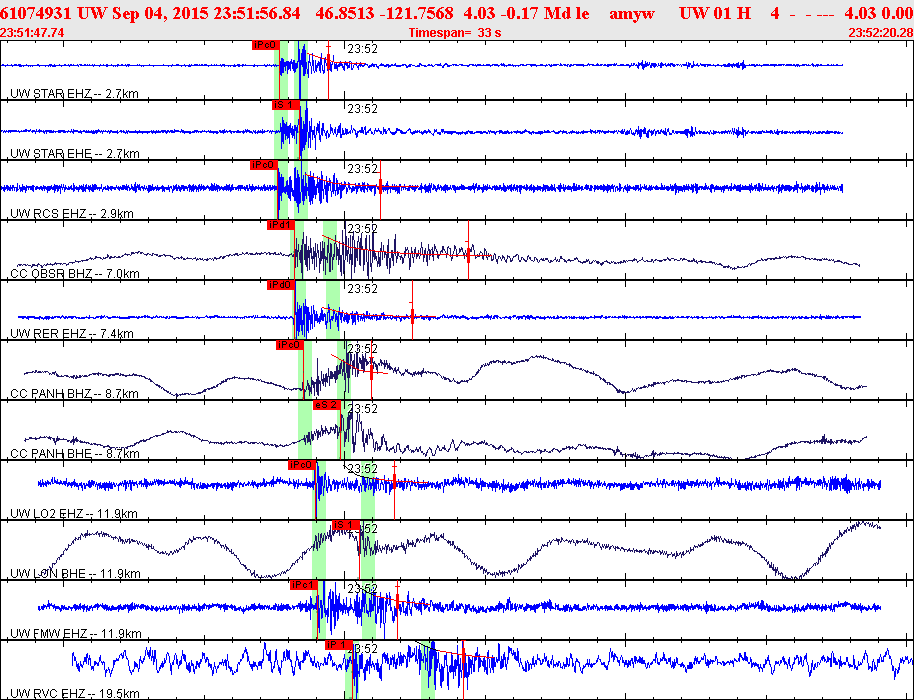Screen dimensions: 914x700
Task: Select the iS 1 pick flag on LON BHE
Action: pos(346,525)
